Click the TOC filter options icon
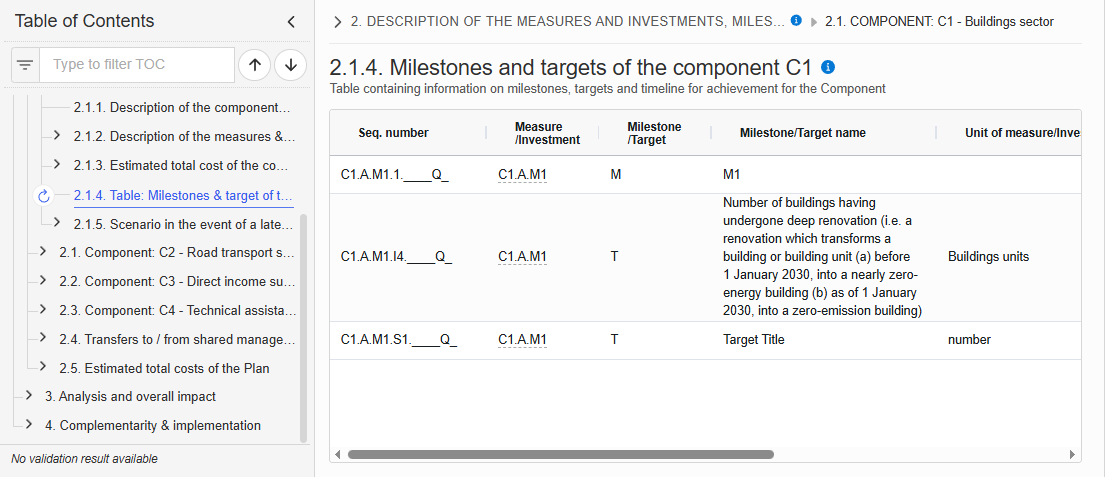Screen dimensions: 1105x477 pos(25,65)
